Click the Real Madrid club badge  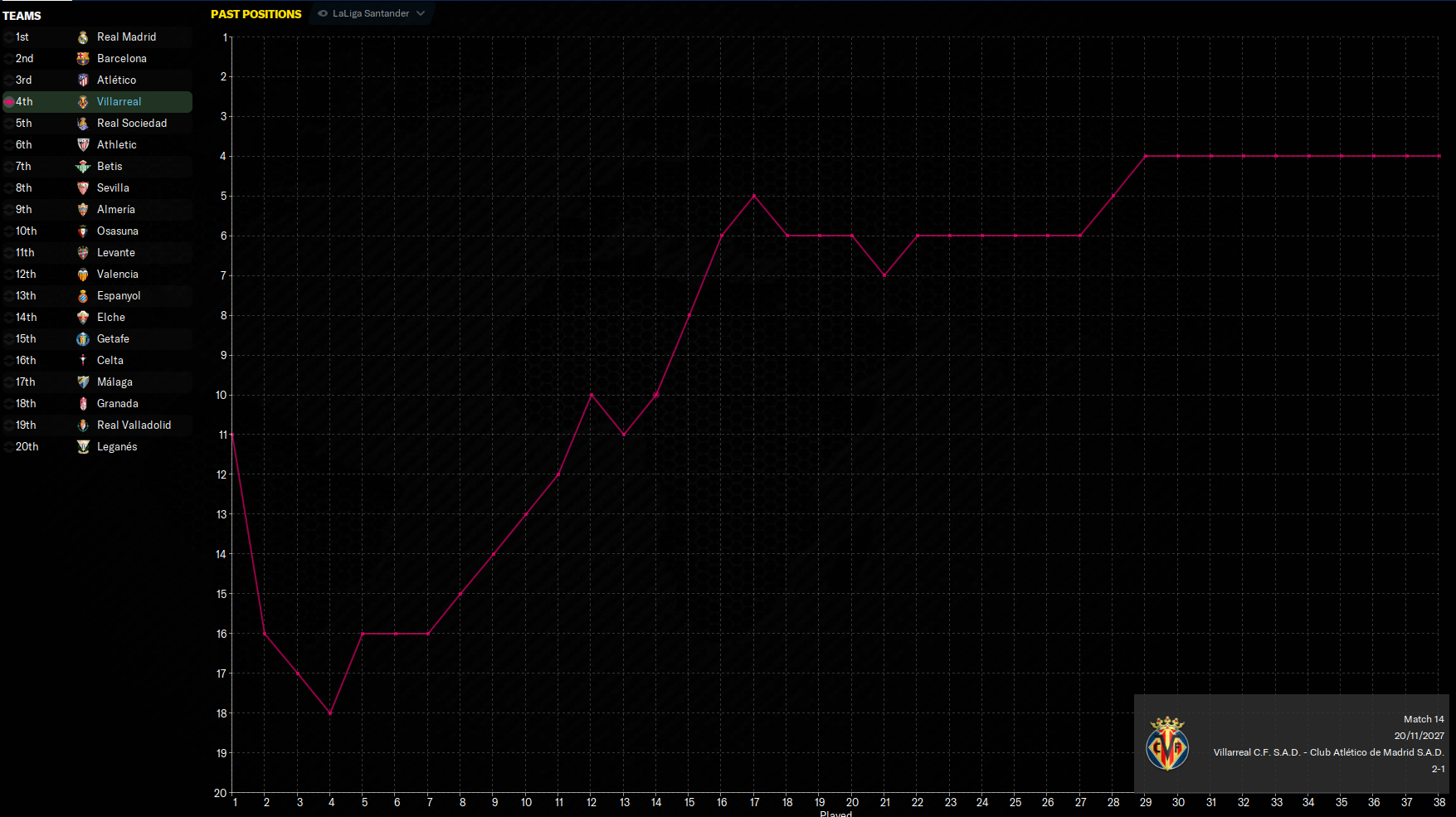click(x=83, y=37)
